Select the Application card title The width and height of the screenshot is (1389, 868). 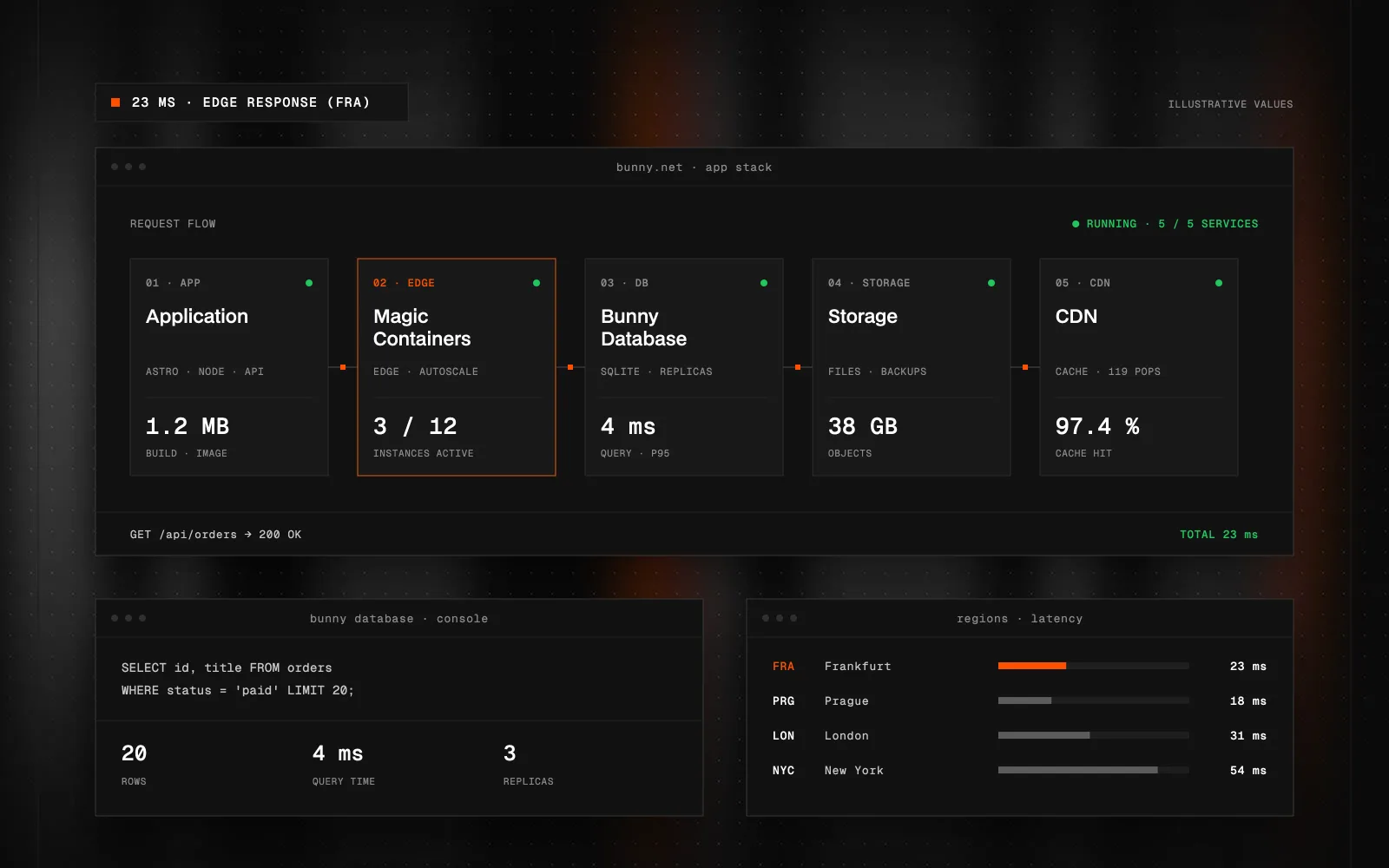click(197, 316)
